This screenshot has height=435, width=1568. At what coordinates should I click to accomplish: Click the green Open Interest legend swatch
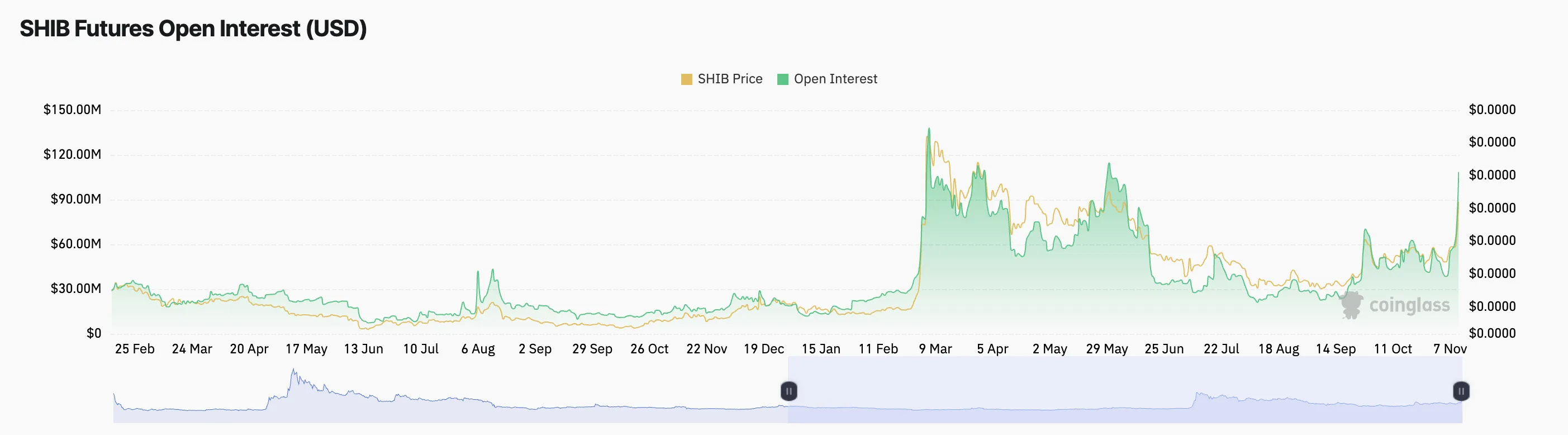(783, 79)
